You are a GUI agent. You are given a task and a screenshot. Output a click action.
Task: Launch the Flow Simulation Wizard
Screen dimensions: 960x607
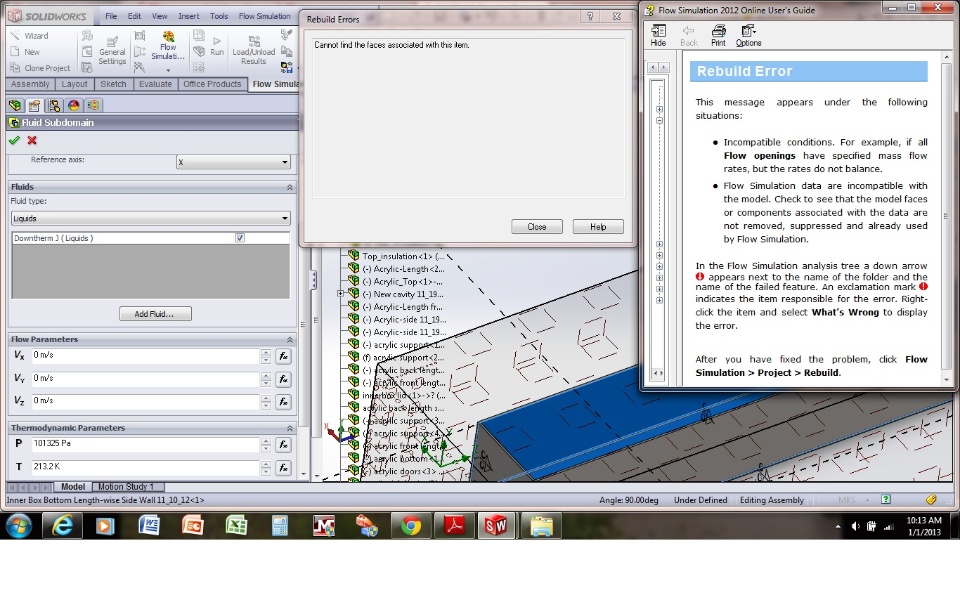pos(29,36)
